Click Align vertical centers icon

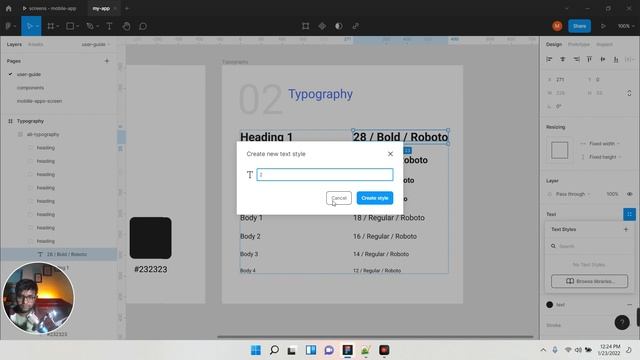click(x=602, y=60)
